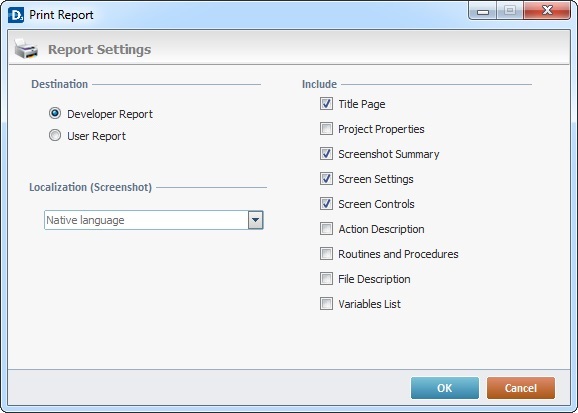The width and height of the screenshot is (578, 413).
Task: Close the Print Report dialog
Action: pyautogui.click(x=547, y=11)
